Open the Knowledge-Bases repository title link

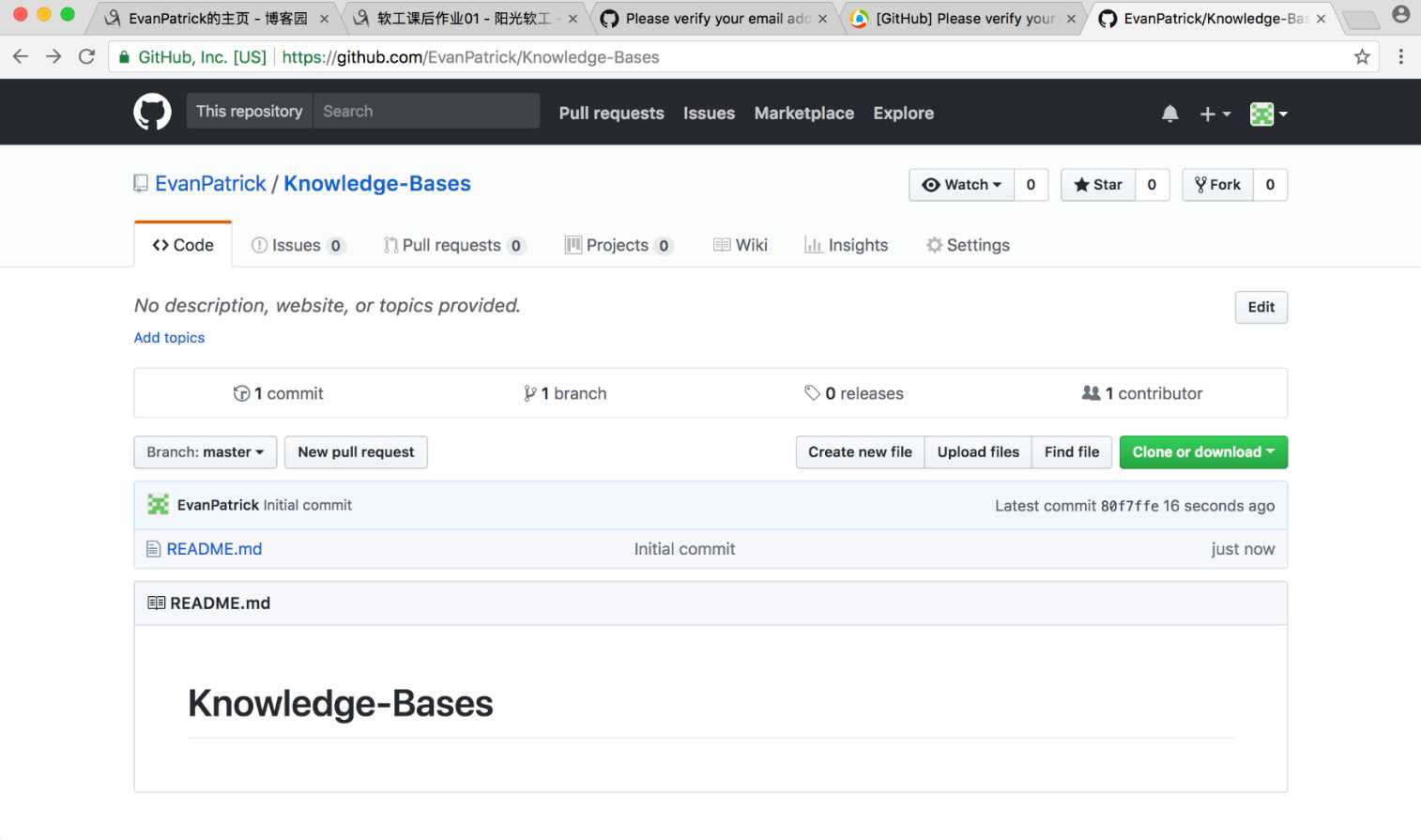point(377,184)
